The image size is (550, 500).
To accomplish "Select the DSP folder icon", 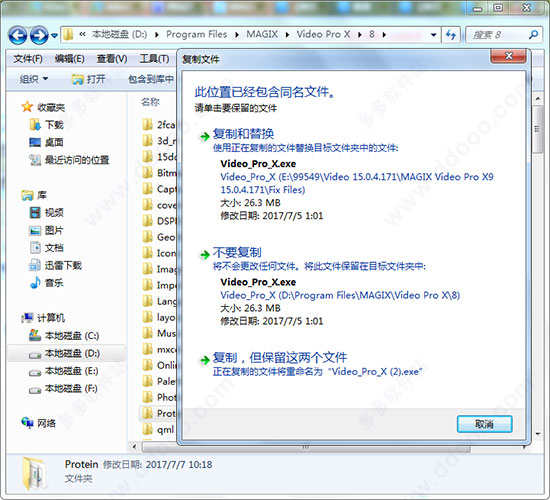I will 148,221.
